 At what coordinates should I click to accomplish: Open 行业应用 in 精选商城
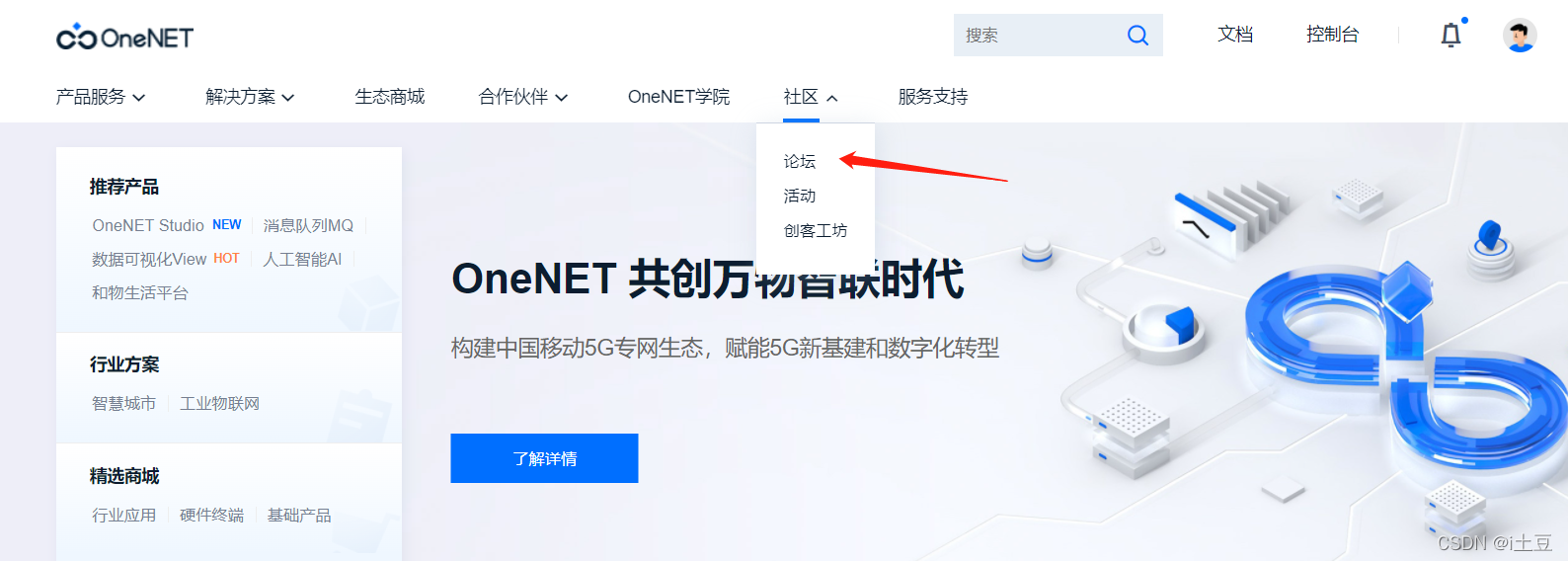click(x=124, y=515)
